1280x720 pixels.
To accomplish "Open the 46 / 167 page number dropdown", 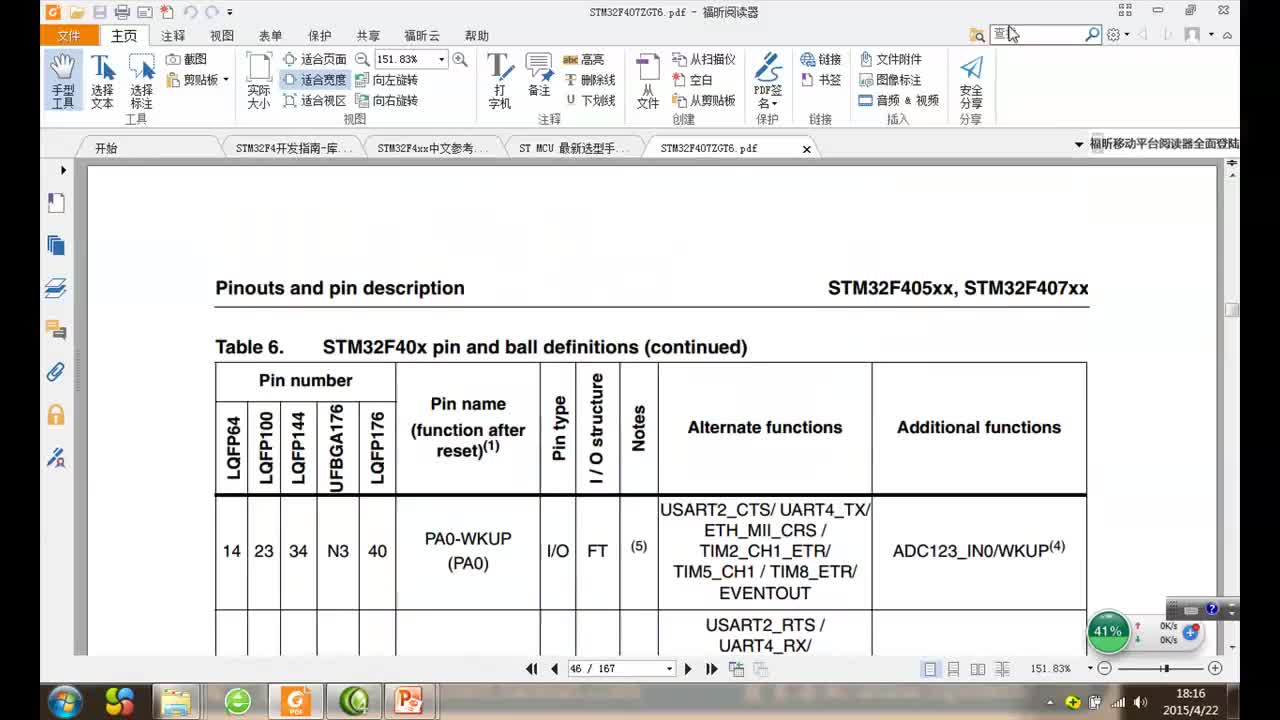I will tap(670, 669).
